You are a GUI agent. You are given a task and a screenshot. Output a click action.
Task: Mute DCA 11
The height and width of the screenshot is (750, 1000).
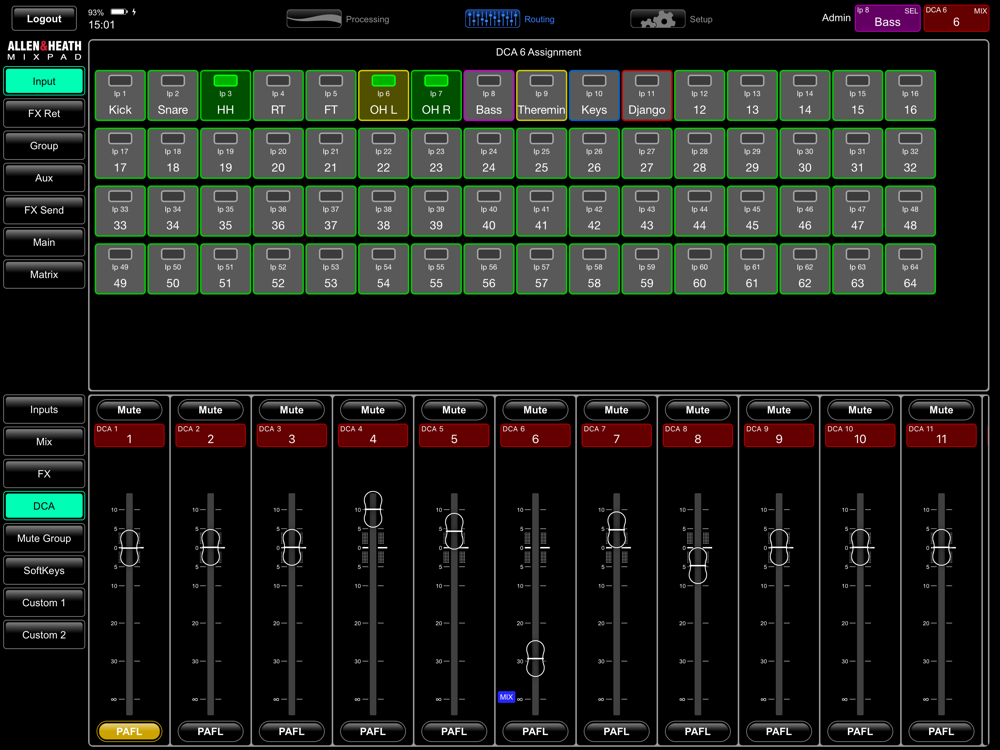click(x=941, y=410)
